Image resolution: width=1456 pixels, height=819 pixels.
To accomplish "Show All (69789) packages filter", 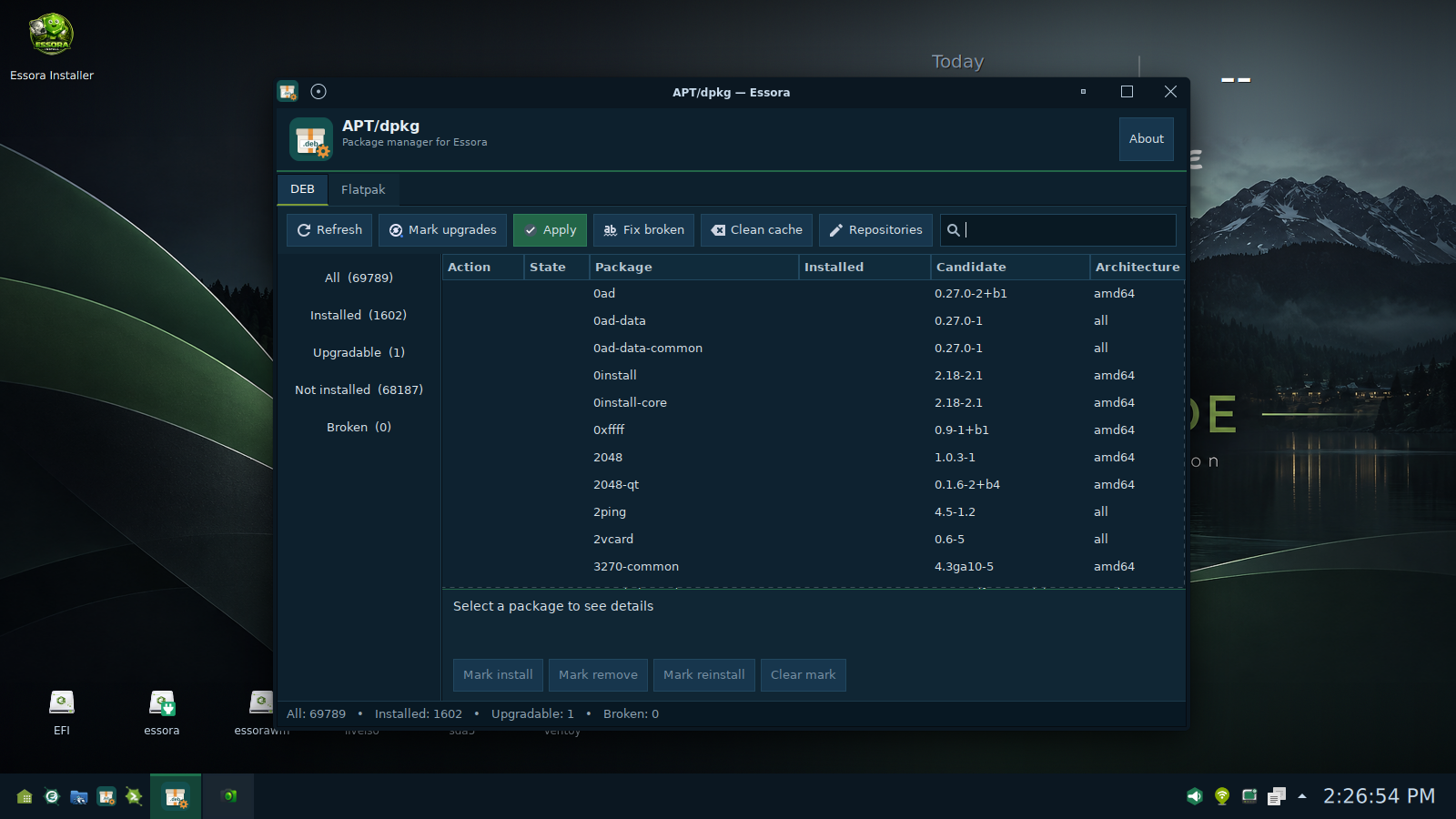I will (359, 278).
